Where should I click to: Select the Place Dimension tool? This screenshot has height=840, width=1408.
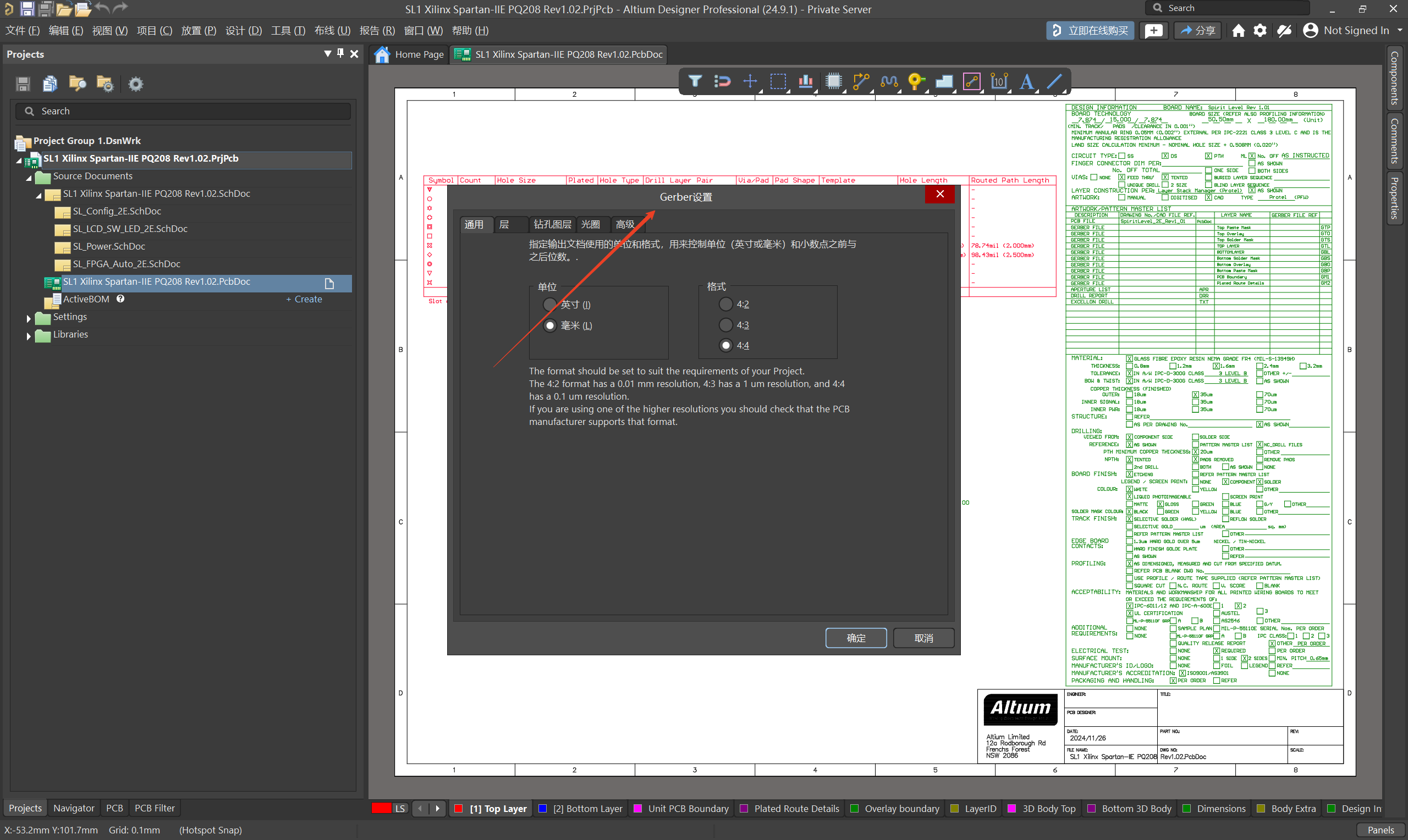999,81
